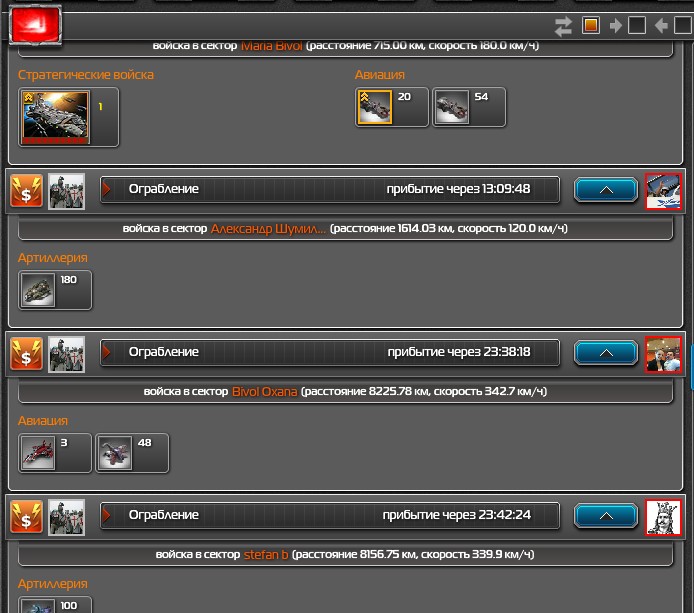Click the robbery dollar icon in the 23:42:24 row

tap(27, 517)
